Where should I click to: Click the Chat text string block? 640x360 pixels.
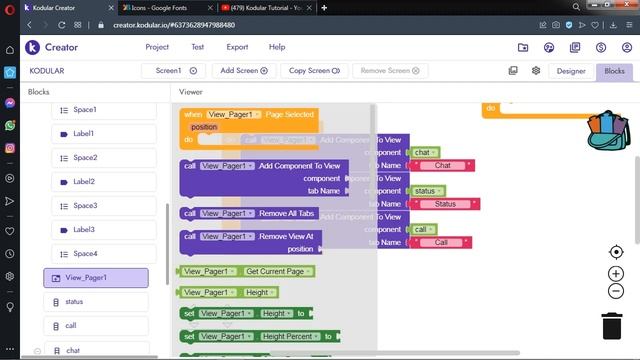click(x=442, y=165)
